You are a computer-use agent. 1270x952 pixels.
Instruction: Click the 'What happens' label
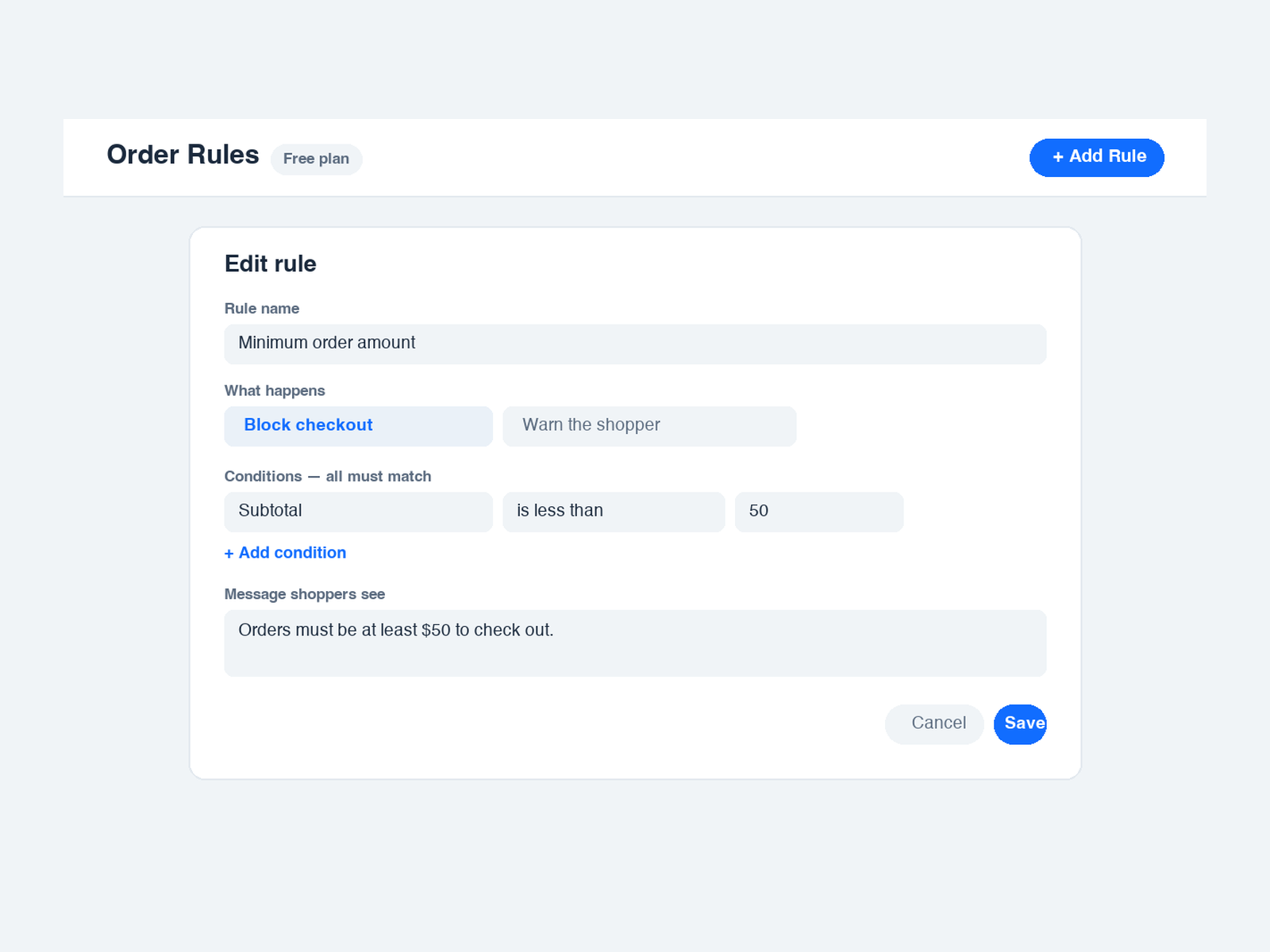pos(275,390)
